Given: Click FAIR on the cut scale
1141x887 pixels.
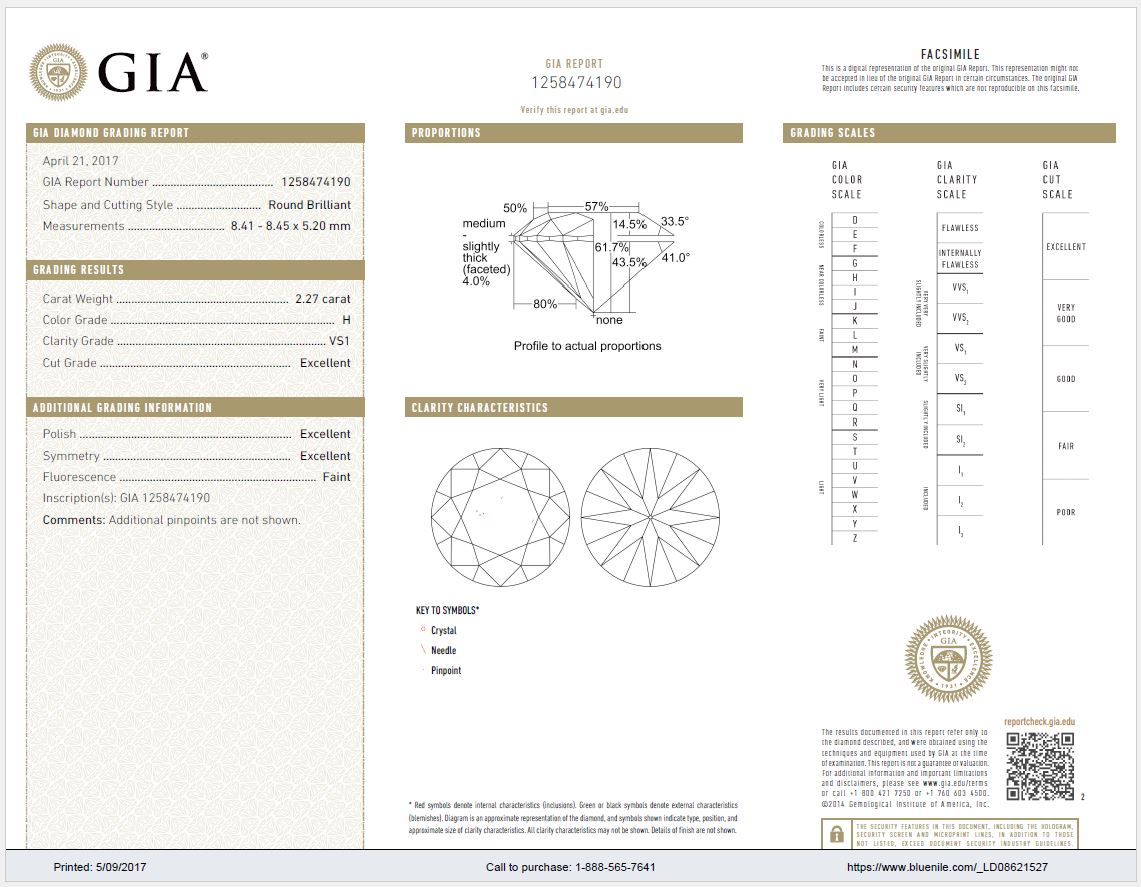Looking at the screenshot, I should [1065, 446].
